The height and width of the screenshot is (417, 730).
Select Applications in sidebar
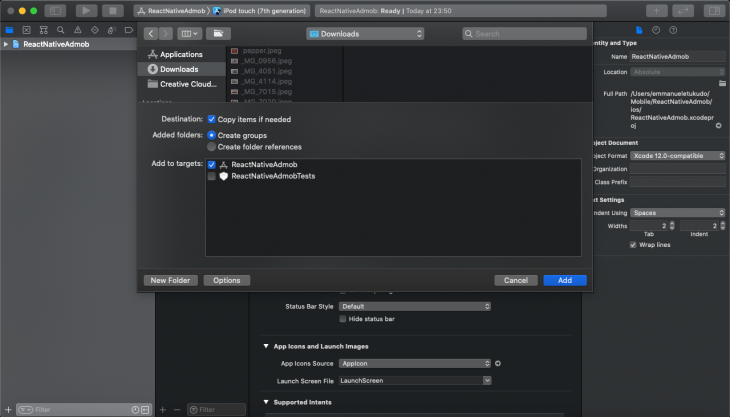(x=182, y=54)
